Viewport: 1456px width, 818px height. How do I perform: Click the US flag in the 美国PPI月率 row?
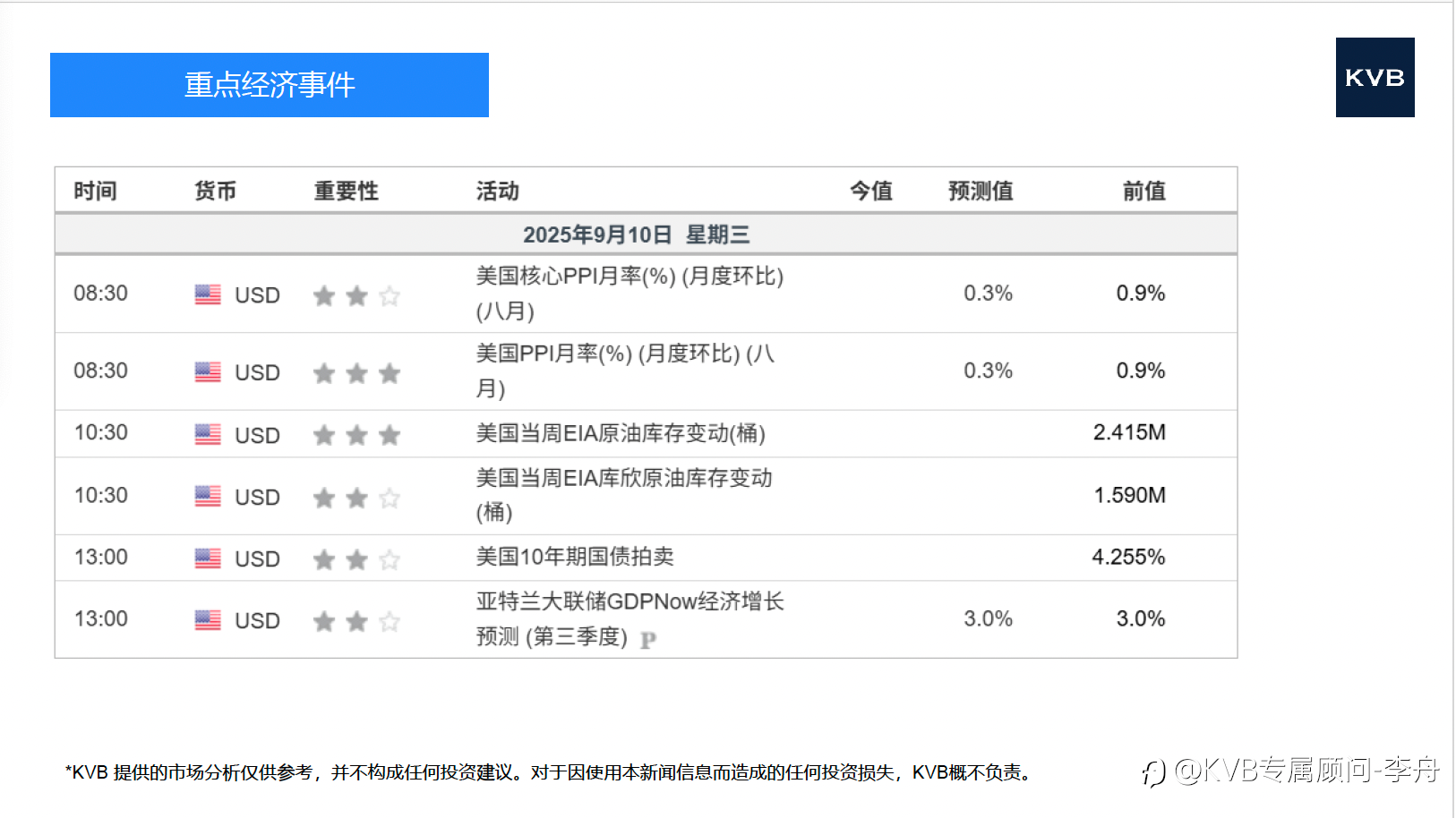coord(208,372)
